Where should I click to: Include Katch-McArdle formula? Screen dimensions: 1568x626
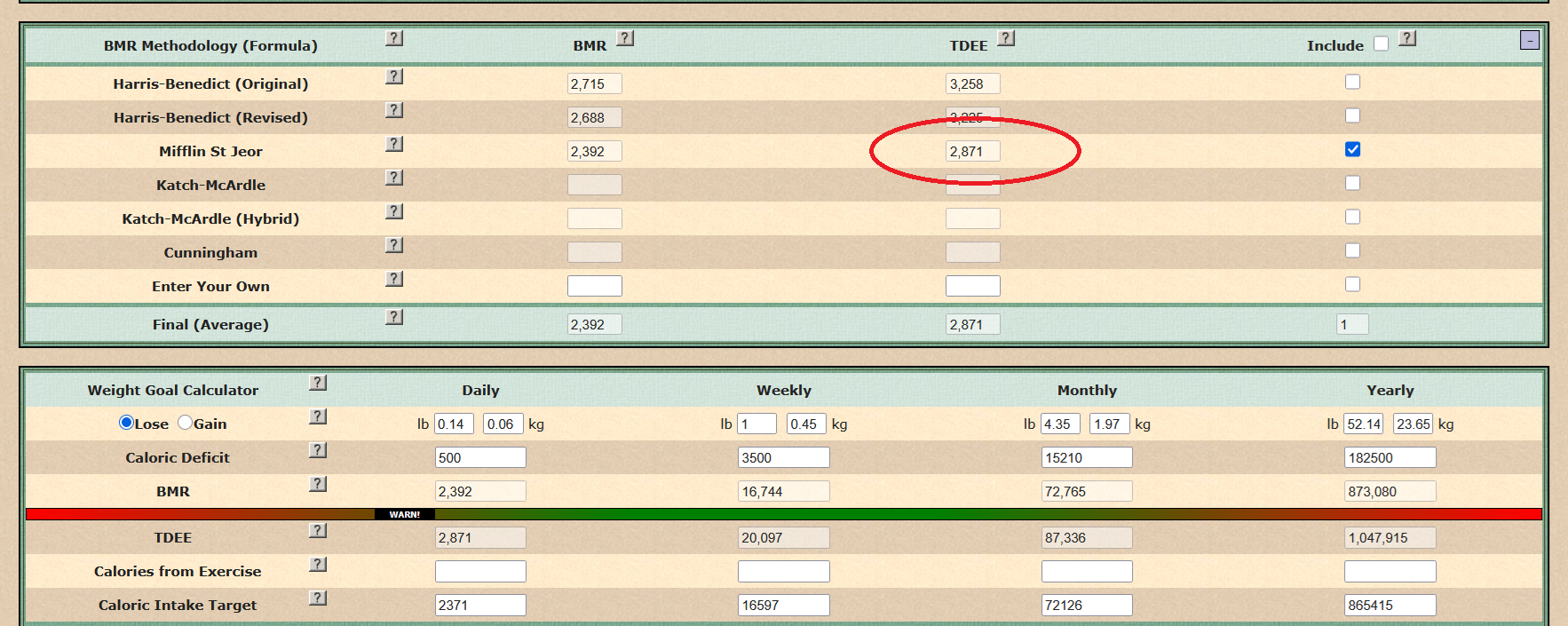click(1352, 183)
